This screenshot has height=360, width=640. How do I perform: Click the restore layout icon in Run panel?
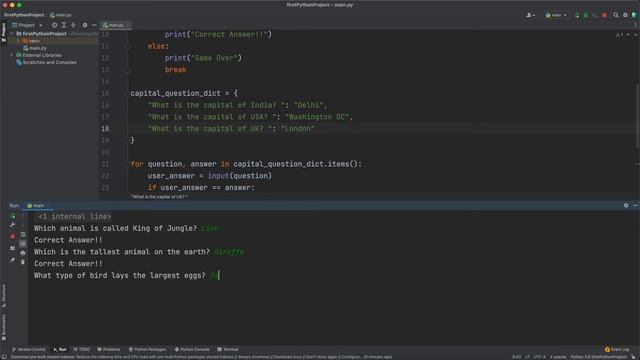point(13,248)
